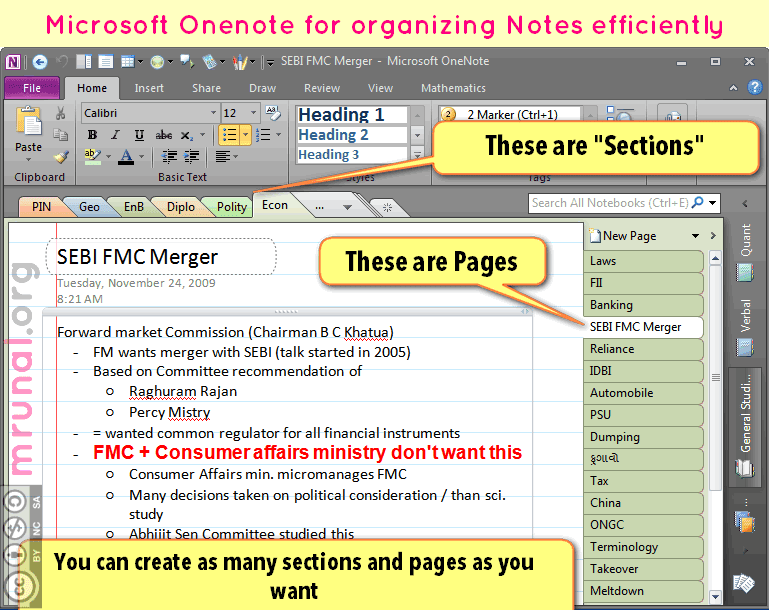
Task: Open the Polity section tab
Action: (x=231, y=207)
